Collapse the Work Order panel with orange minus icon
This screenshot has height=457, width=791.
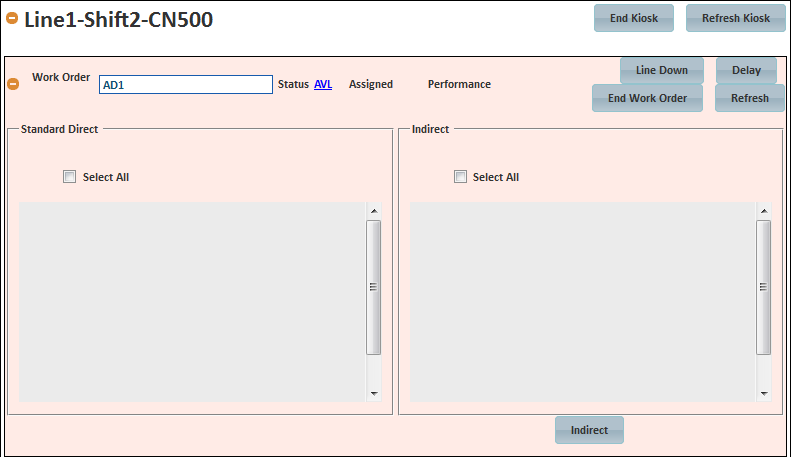(13, 84)
